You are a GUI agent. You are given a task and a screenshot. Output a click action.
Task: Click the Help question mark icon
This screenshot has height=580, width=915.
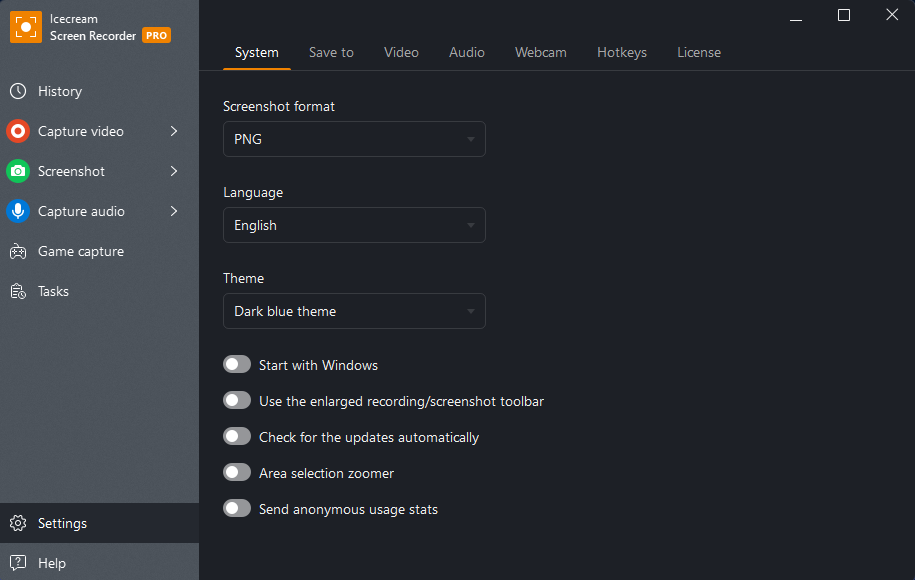click(x=18, y=563)
